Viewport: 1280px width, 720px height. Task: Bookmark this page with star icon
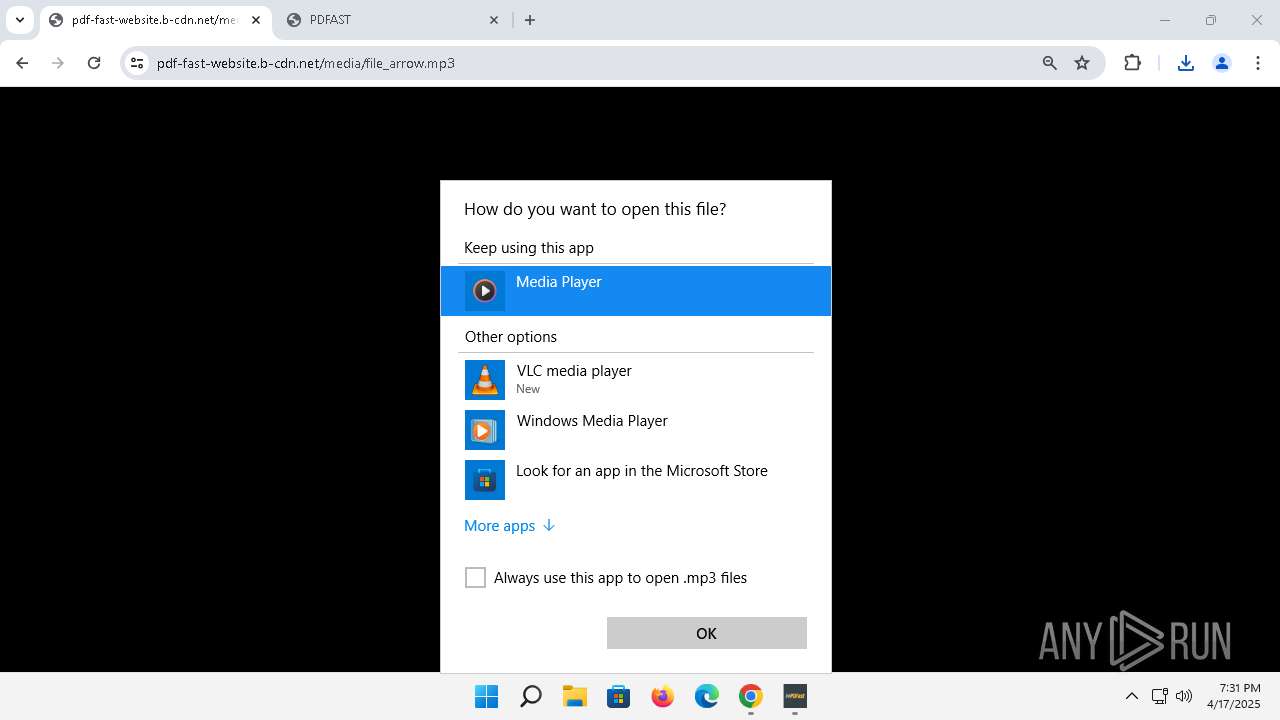[x=1082, y=63]
